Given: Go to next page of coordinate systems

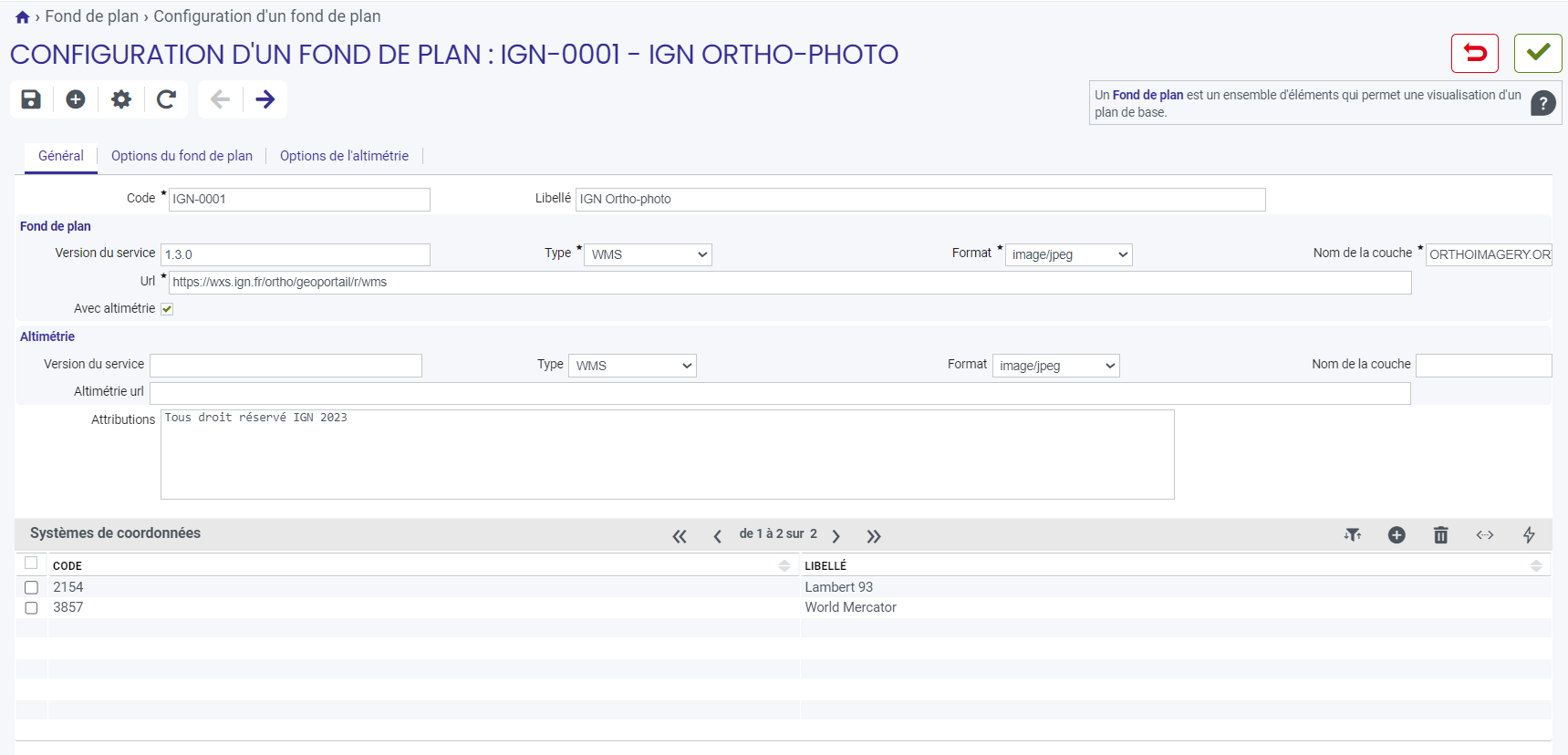Looking at the screenshot, I should [x=836, y=536].
